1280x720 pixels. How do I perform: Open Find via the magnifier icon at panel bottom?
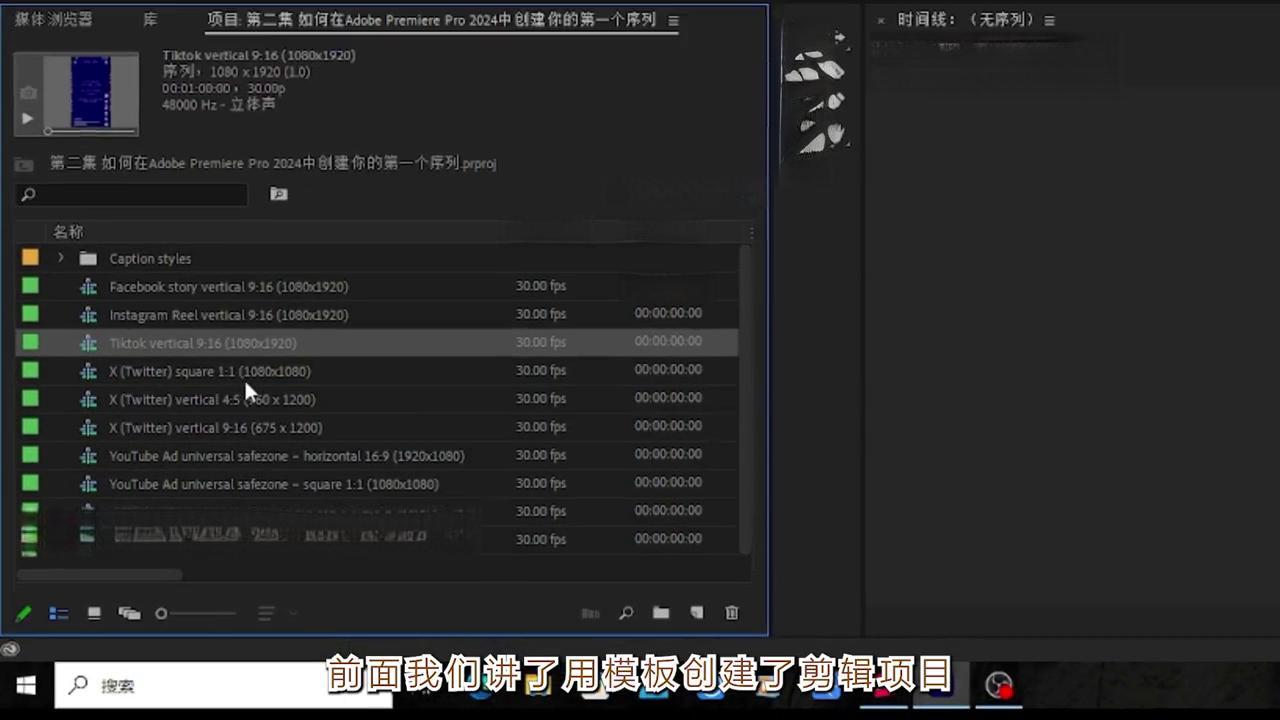(626, 613)
